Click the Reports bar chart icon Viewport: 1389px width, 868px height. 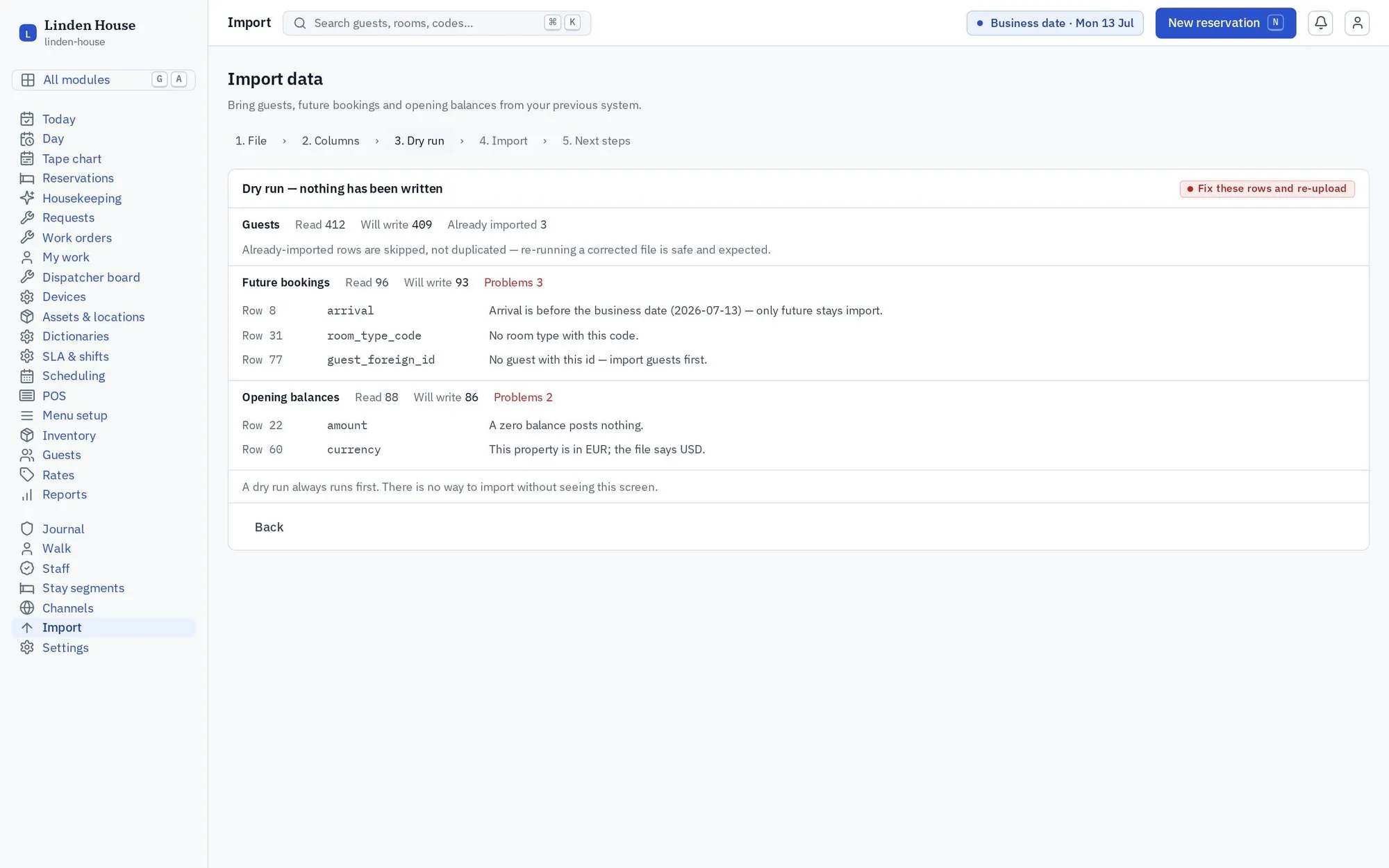pos(27,494)
